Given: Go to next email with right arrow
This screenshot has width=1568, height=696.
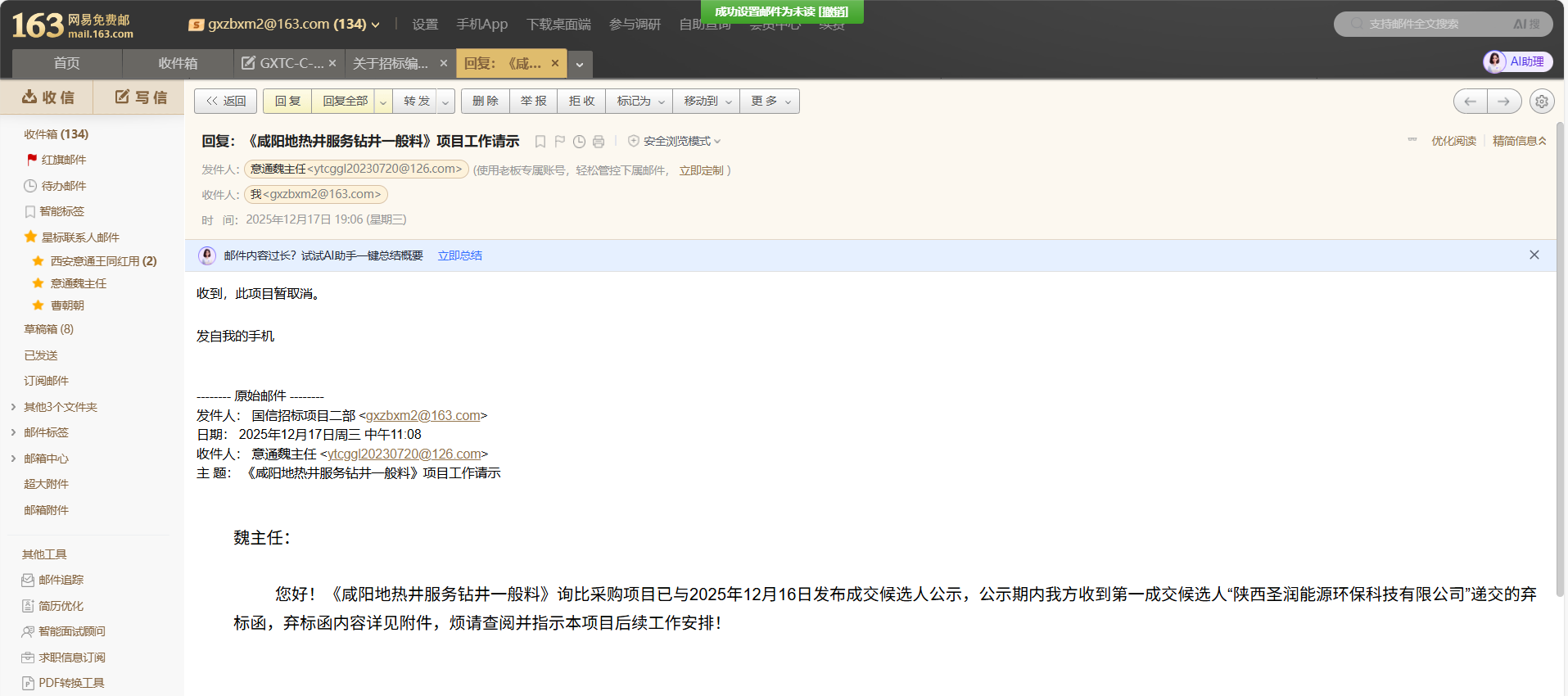Looking at the screenshot, I should click(1504, 102).
